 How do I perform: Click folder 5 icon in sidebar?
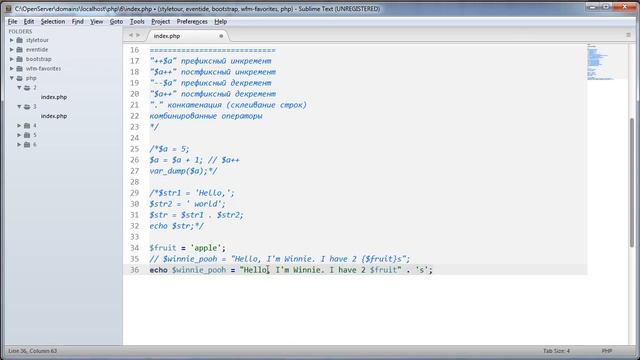[27, 135]
